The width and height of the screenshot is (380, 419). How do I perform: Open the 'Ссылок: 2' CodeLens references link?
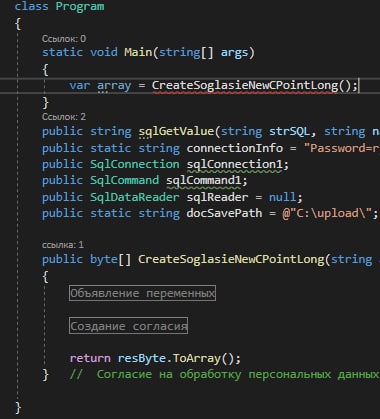pos(64,117)
